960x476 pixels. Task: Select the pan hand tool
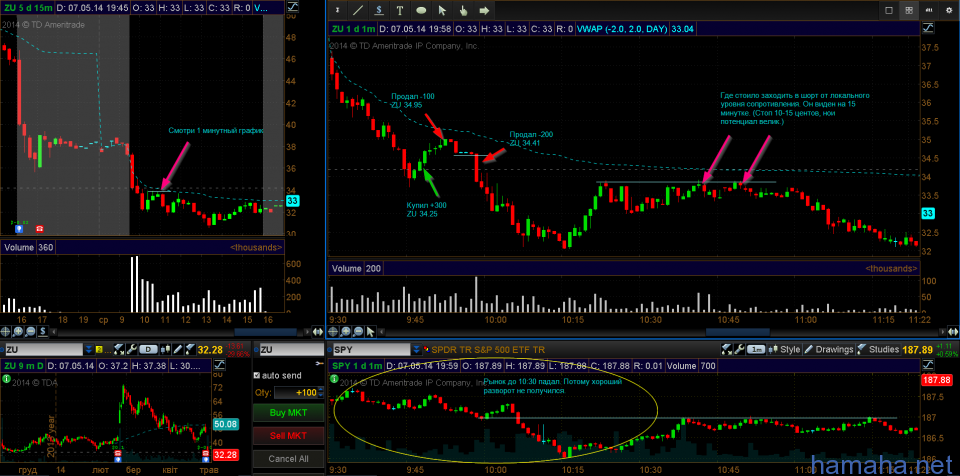[x=463, y=10]
